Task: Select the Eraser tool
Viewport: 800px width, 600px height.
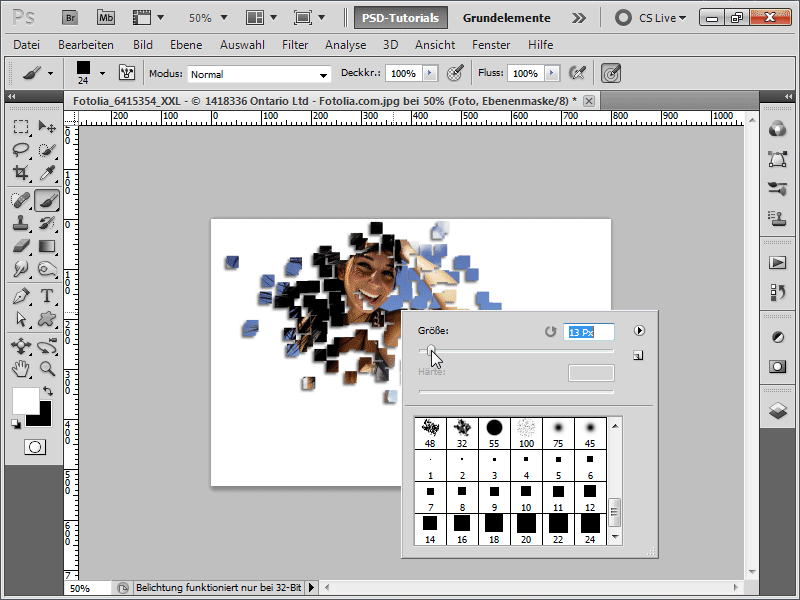Action: click(21, 246)
